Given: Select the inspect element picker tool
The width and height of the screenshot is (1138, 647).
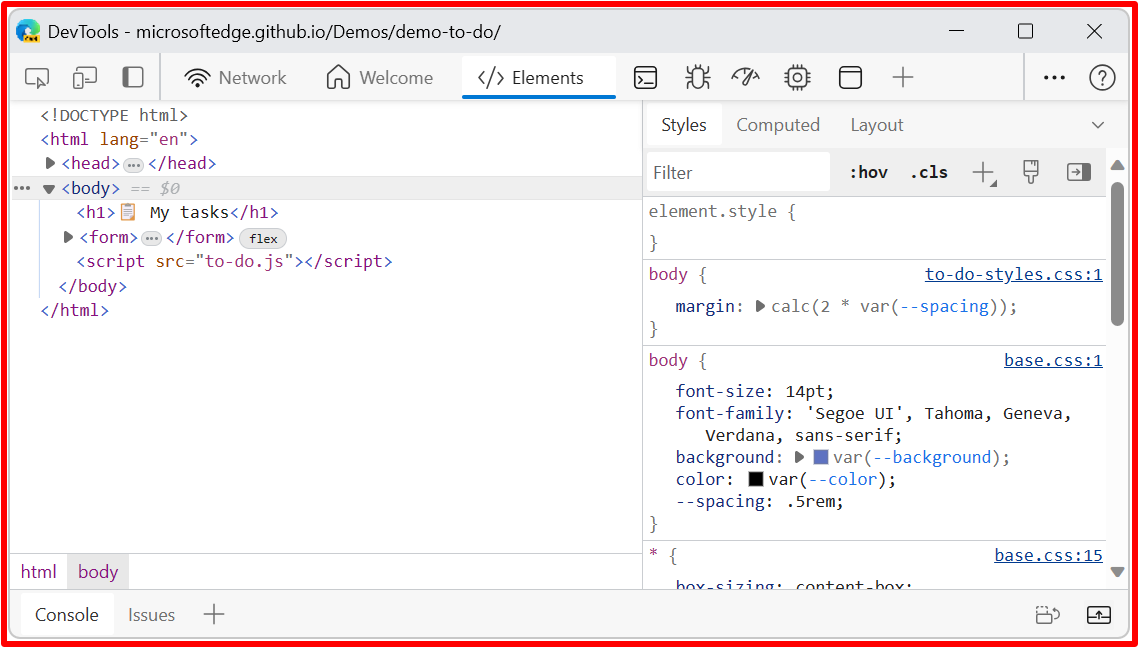Looking at the screenshot, I should pyautogui.click(x=36, y=76).
